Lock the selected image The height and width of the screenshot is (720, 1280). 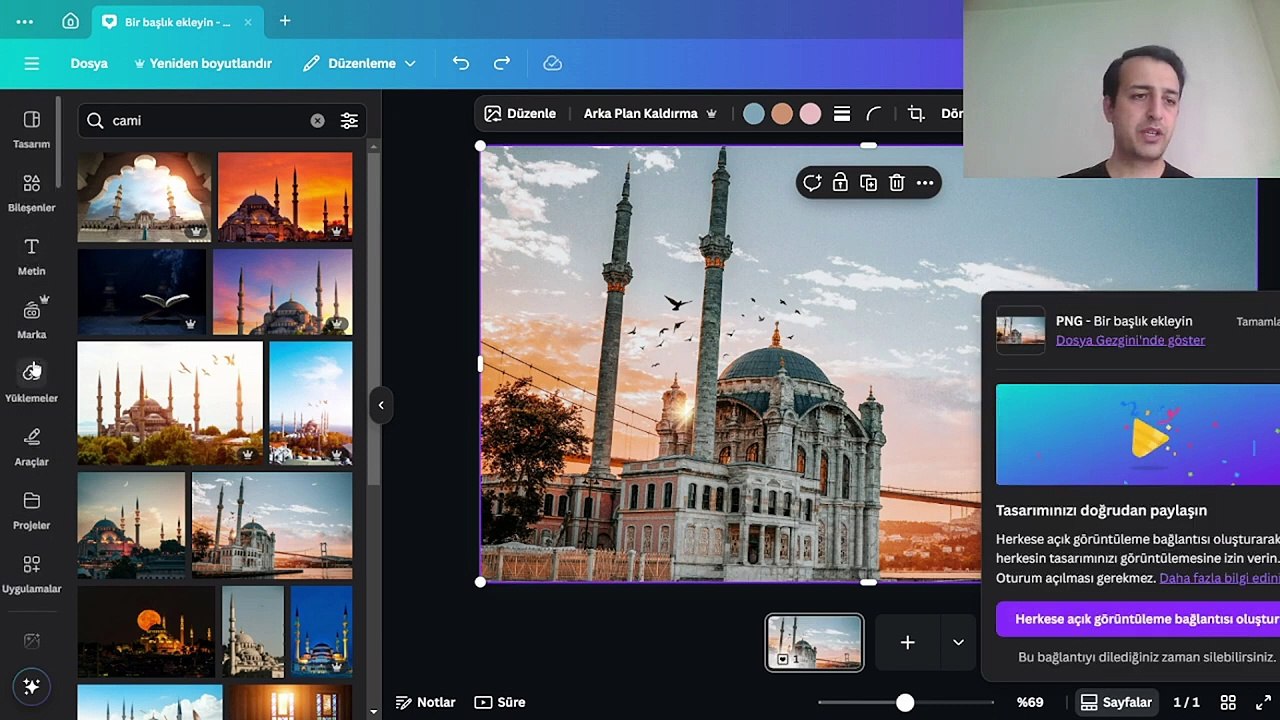[840, 183]
